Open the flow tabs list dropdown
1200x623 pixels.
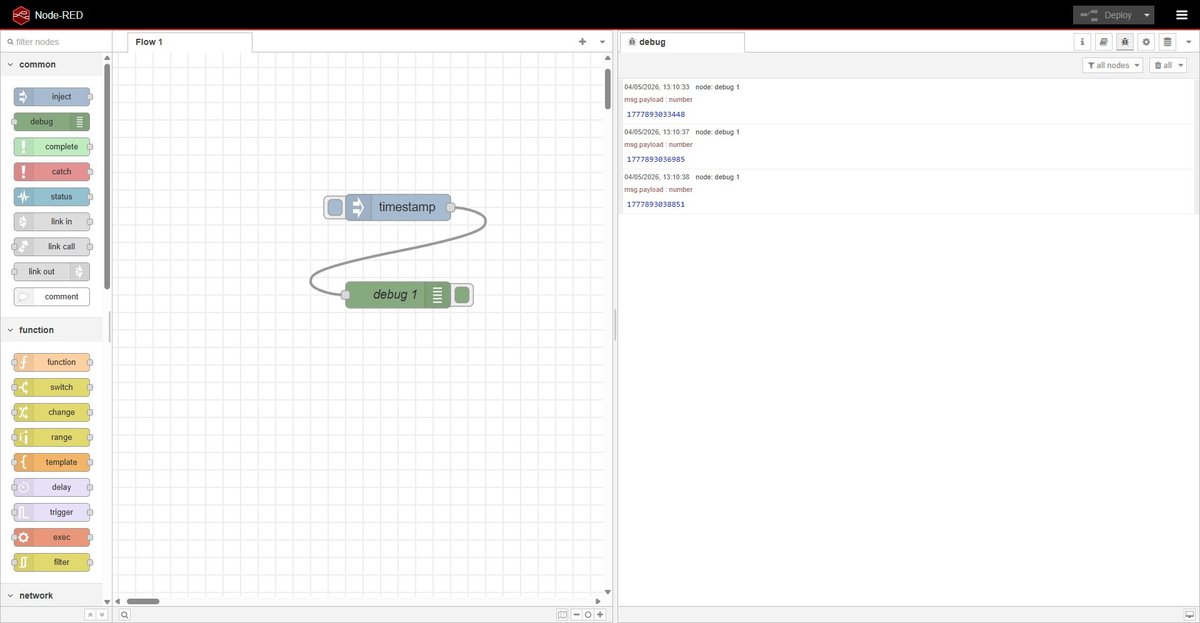coord(602,42)
